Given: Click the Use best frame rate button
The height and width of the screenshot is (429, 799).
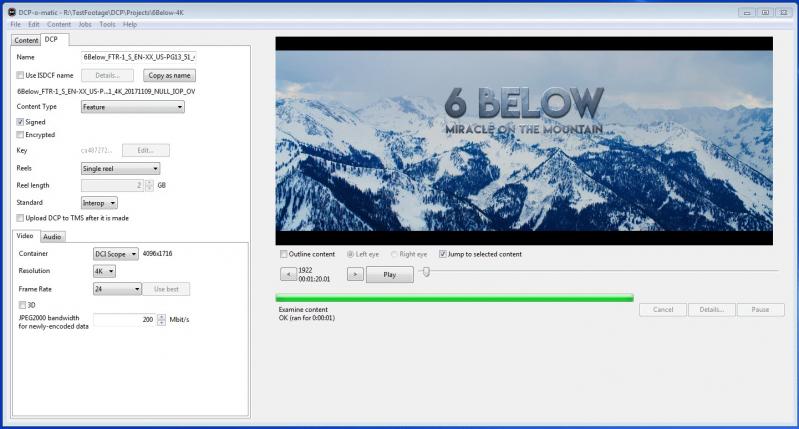Looking at the screenshot, I should [166, 289].
